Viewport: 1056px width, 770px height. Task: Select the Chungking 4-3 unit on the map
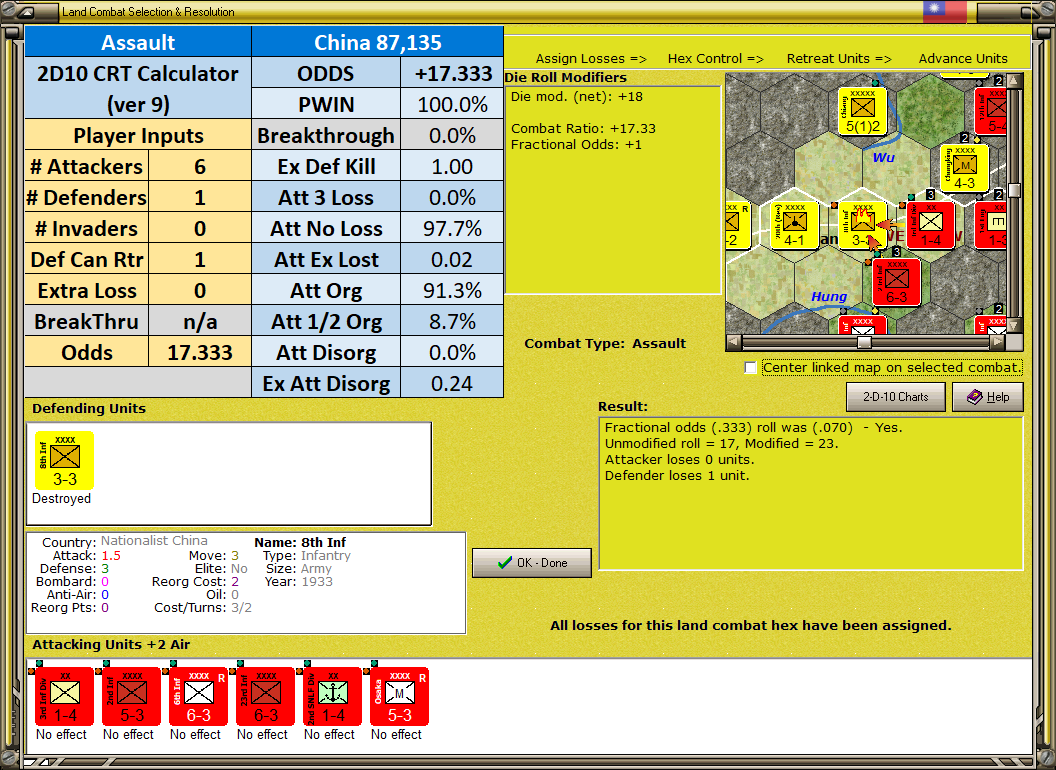coord(964,168)
